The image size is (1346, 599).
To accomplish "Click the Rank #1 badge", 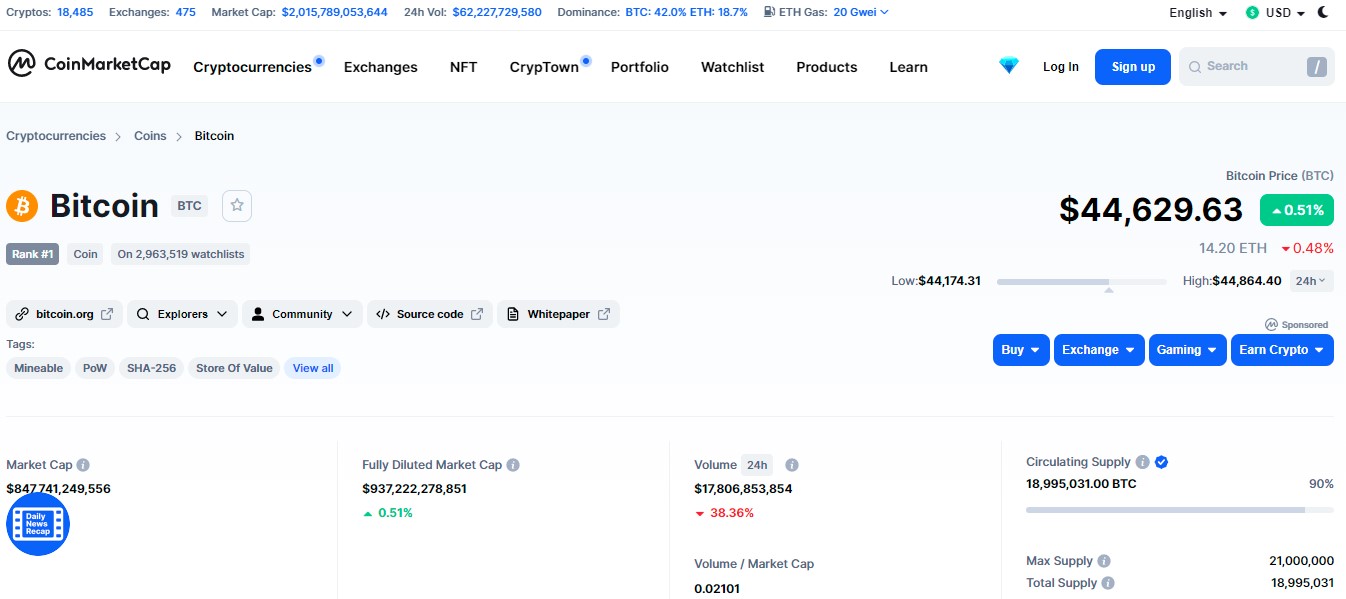I will 33,254.
